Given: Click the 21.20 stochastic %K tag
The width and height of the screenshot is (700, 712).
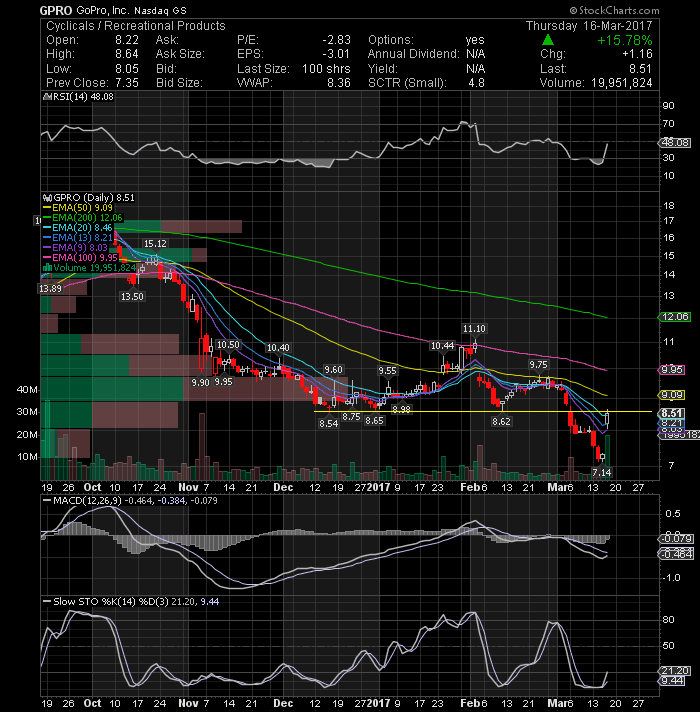Looking at the screenshot, I should coord(675,671).
